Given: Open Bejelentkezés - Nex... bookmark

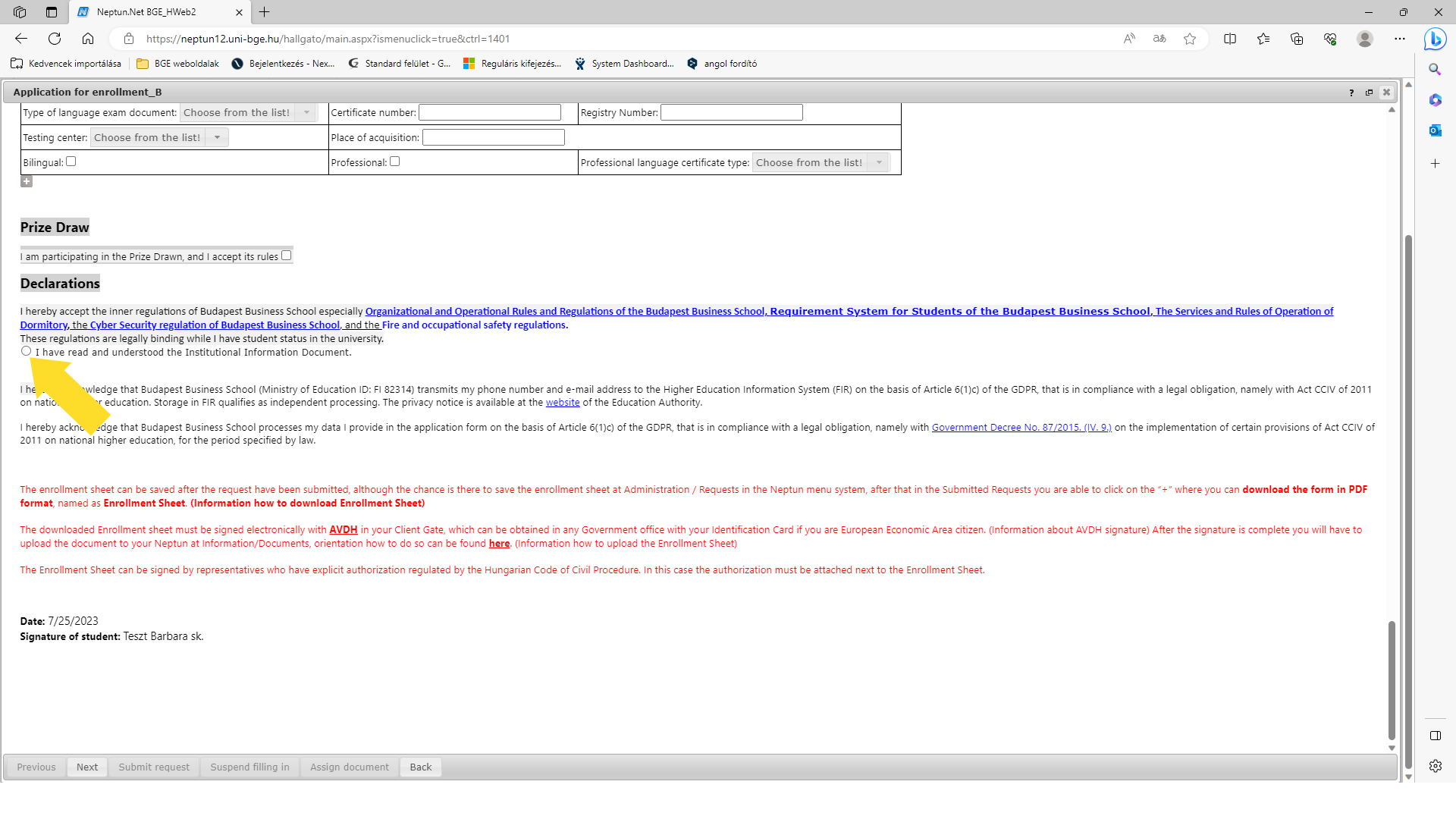Looking at the screenshot, I should pos(283,64).
